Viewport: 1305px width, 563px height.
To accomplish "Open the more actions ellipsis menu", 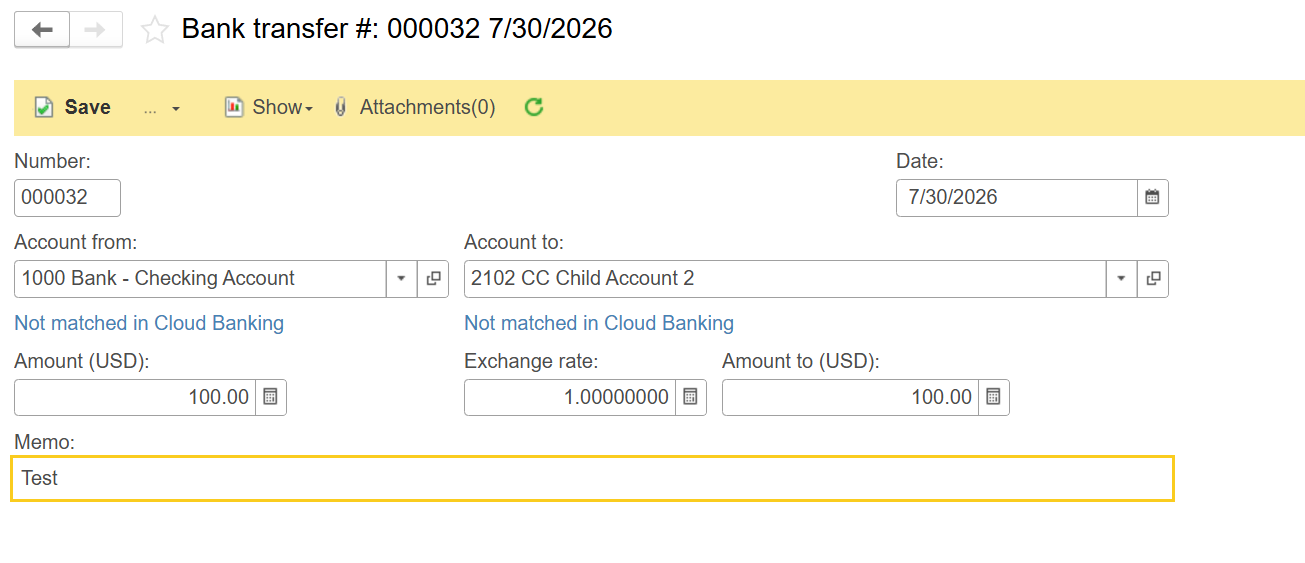I will [x=161, y=108].
